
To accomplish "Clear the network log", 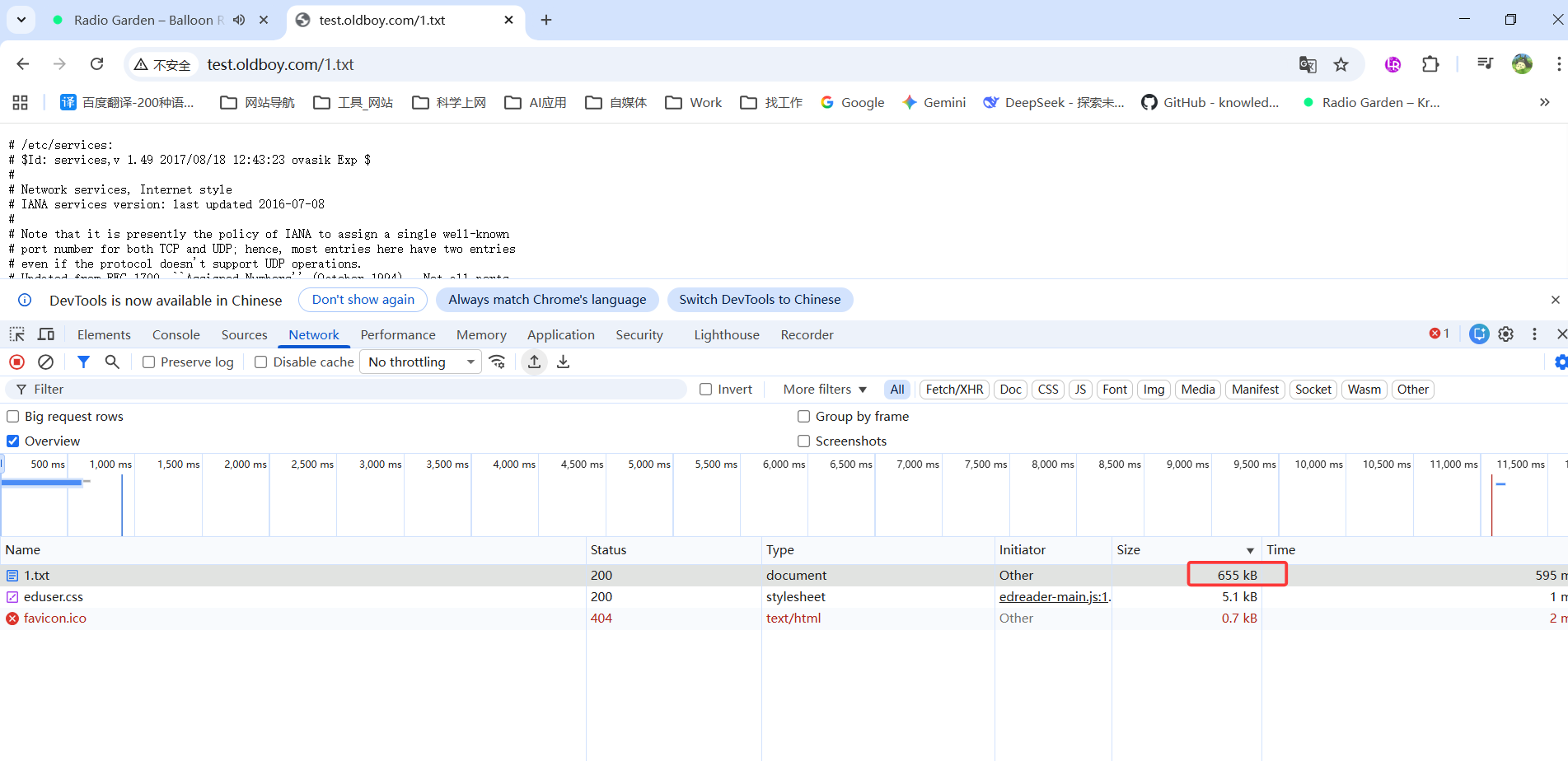I will tap(46, 362).
